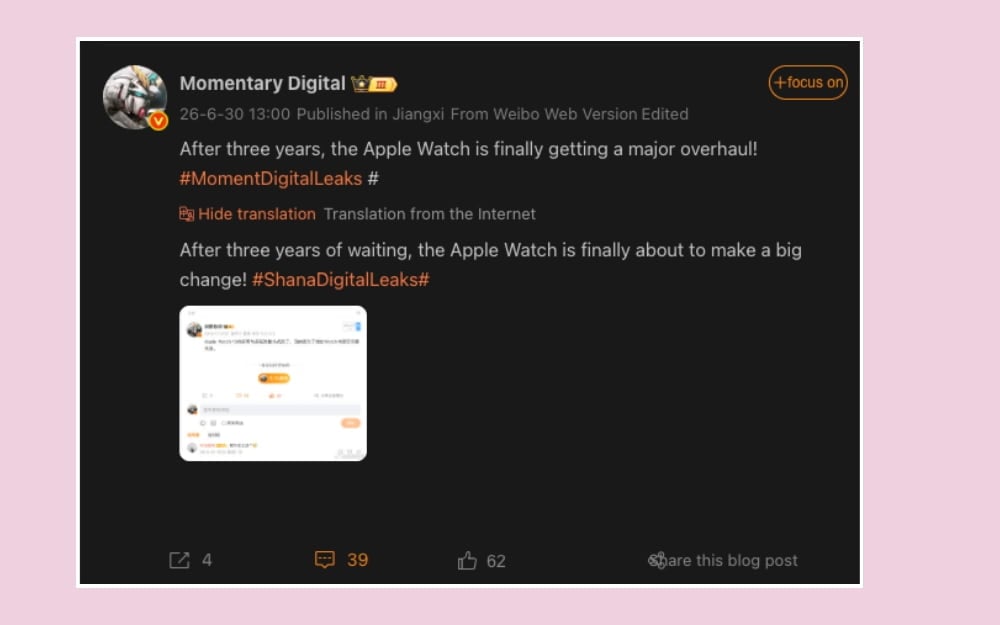Click the share icon near blog post text
Viewport: 1000px width, 625px height.
click(657, 560)
